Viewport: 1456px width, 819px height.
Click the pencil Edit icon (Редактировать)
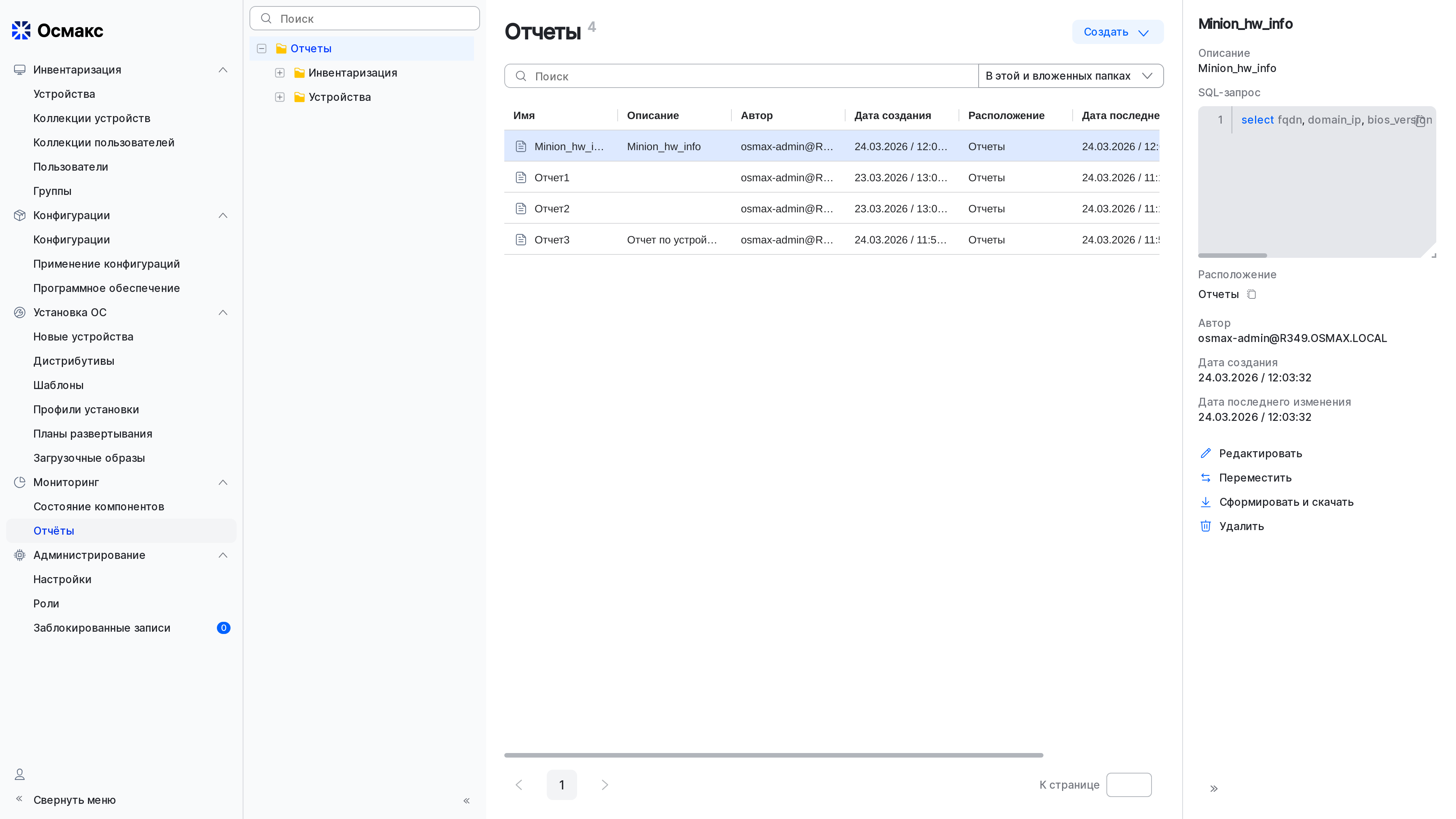coord(1205,453)
